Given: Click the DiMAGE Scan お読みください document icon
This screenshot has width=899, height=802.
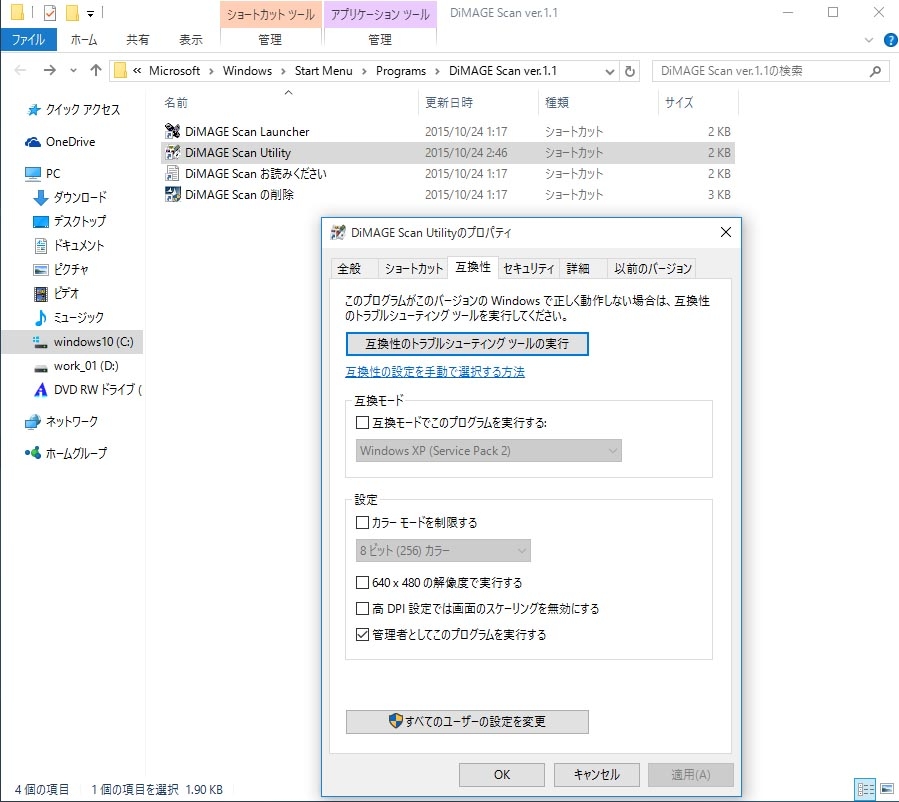Looking at the screenshot, I should (x=172, y=173).
